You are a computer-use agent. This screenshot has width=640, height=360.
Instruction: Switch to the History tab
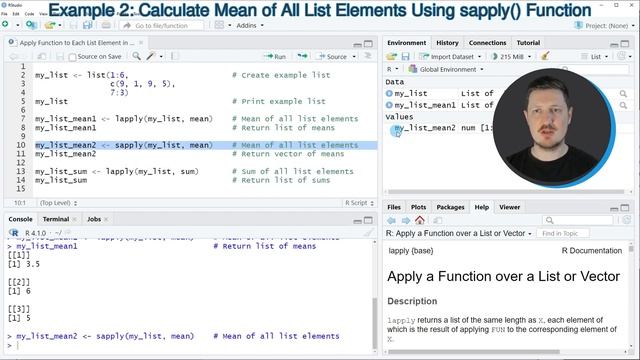pyautogui.click(x=447, y=42)
